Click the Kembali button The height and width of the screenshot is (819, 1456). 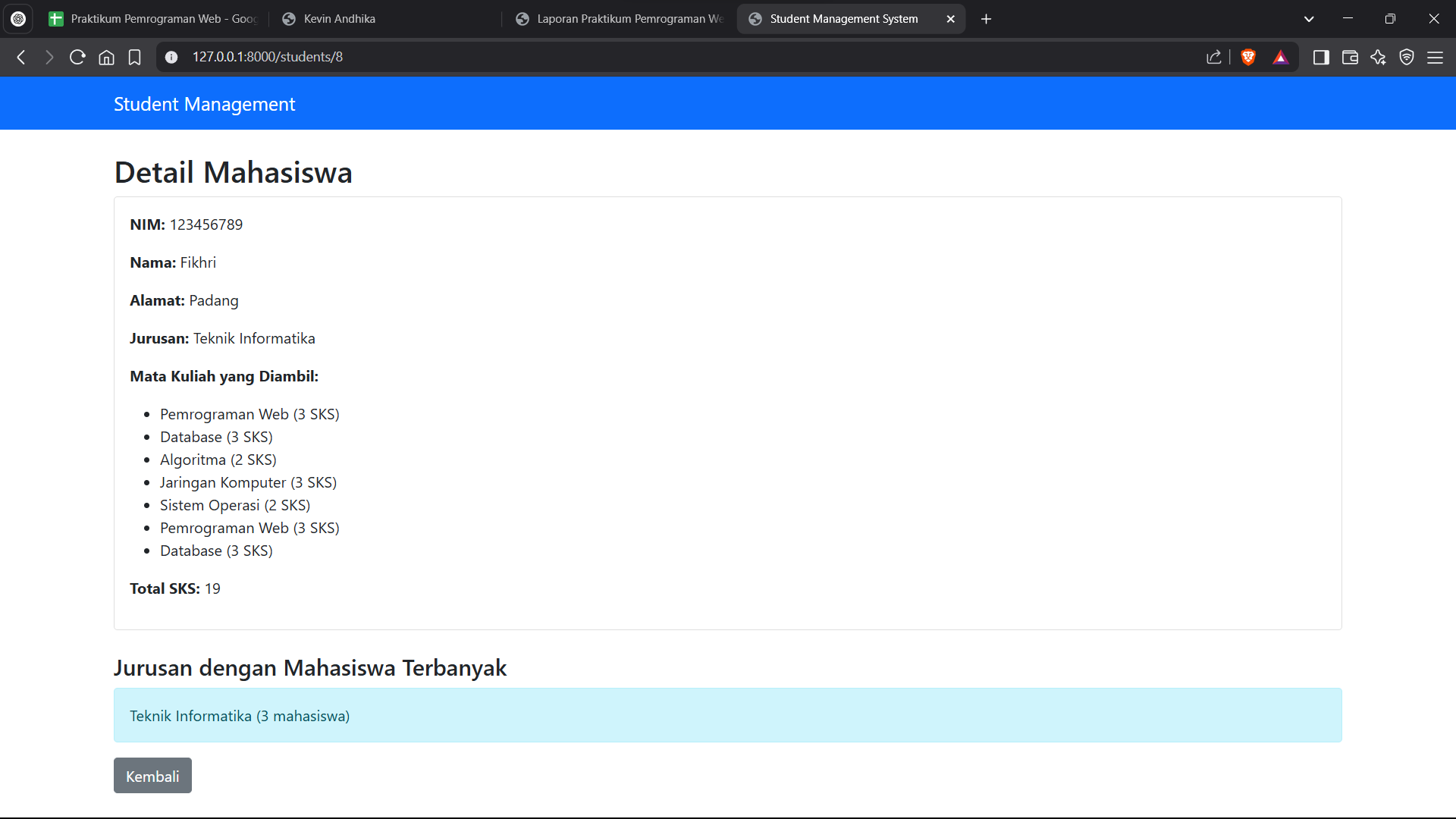(152, 776)
